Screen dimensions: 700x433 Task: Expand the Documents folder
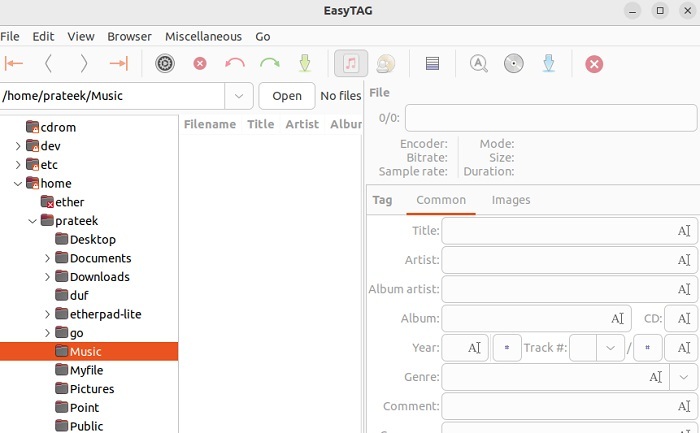click(x=47, y=258)
